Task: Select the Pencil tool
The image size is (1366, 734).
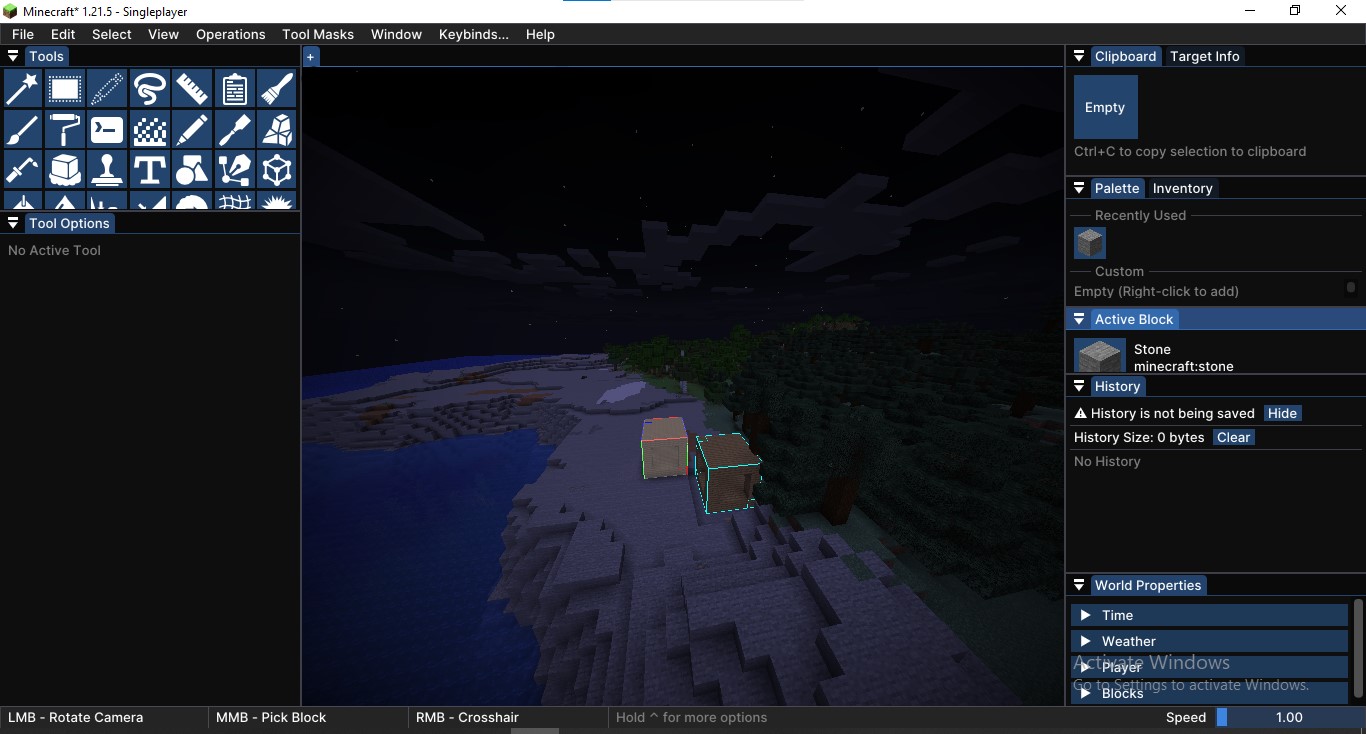Action: pos(192,130)
